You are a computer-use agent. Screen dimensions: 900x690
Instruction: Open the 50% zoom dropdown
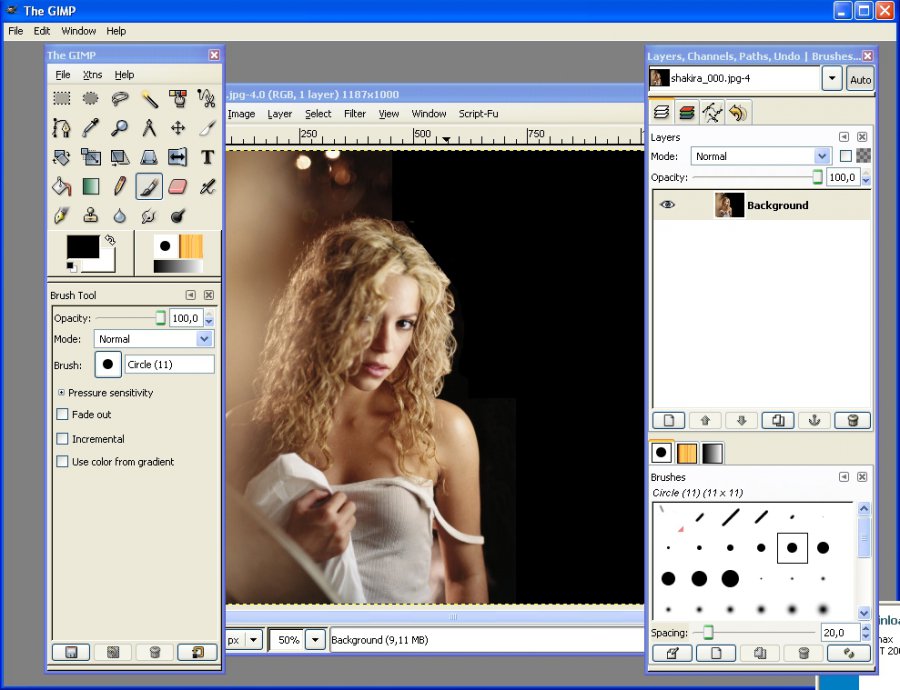315,639
